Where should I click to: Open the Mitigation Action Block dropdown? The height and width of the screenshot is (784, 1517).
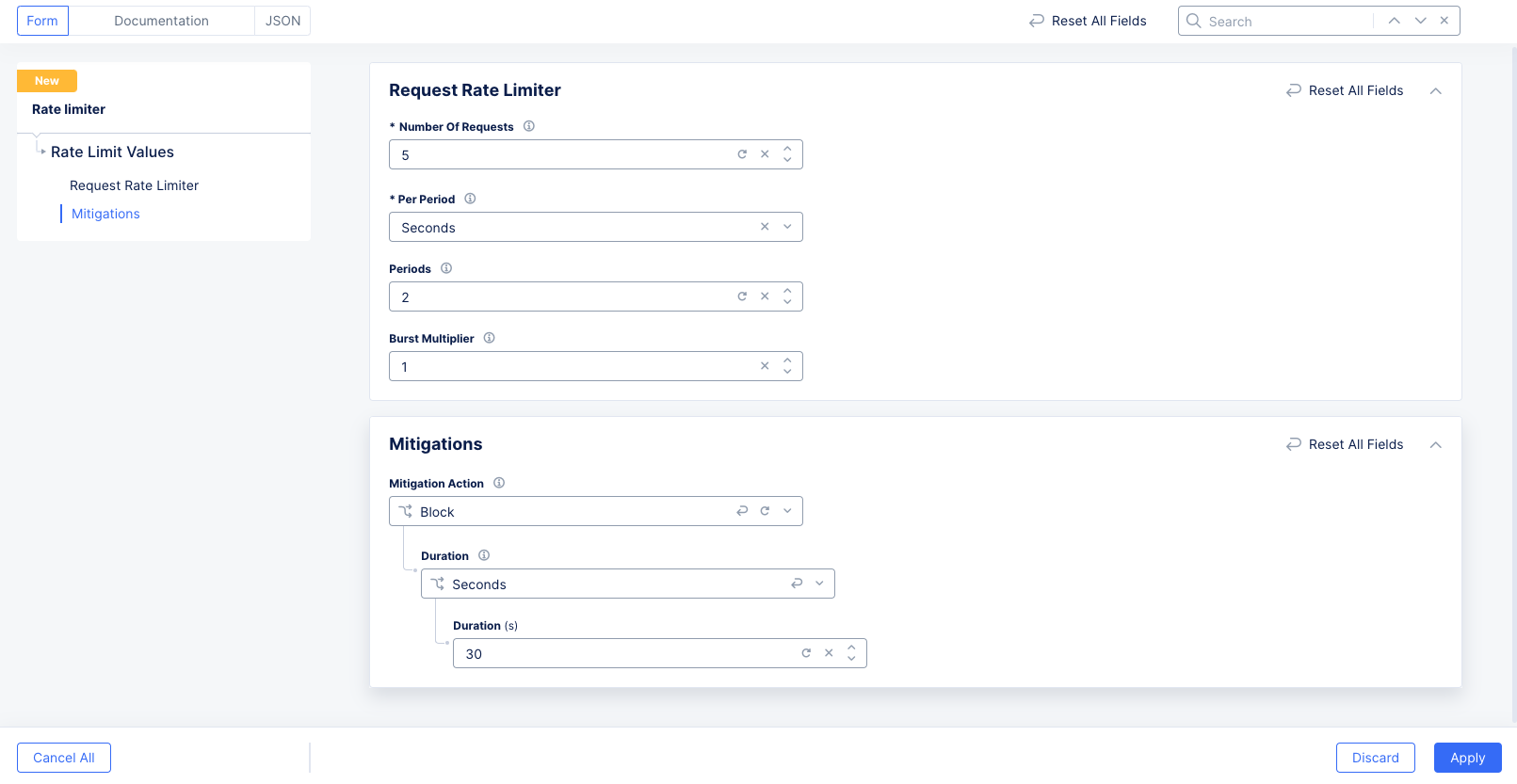[x=787, y=511]
